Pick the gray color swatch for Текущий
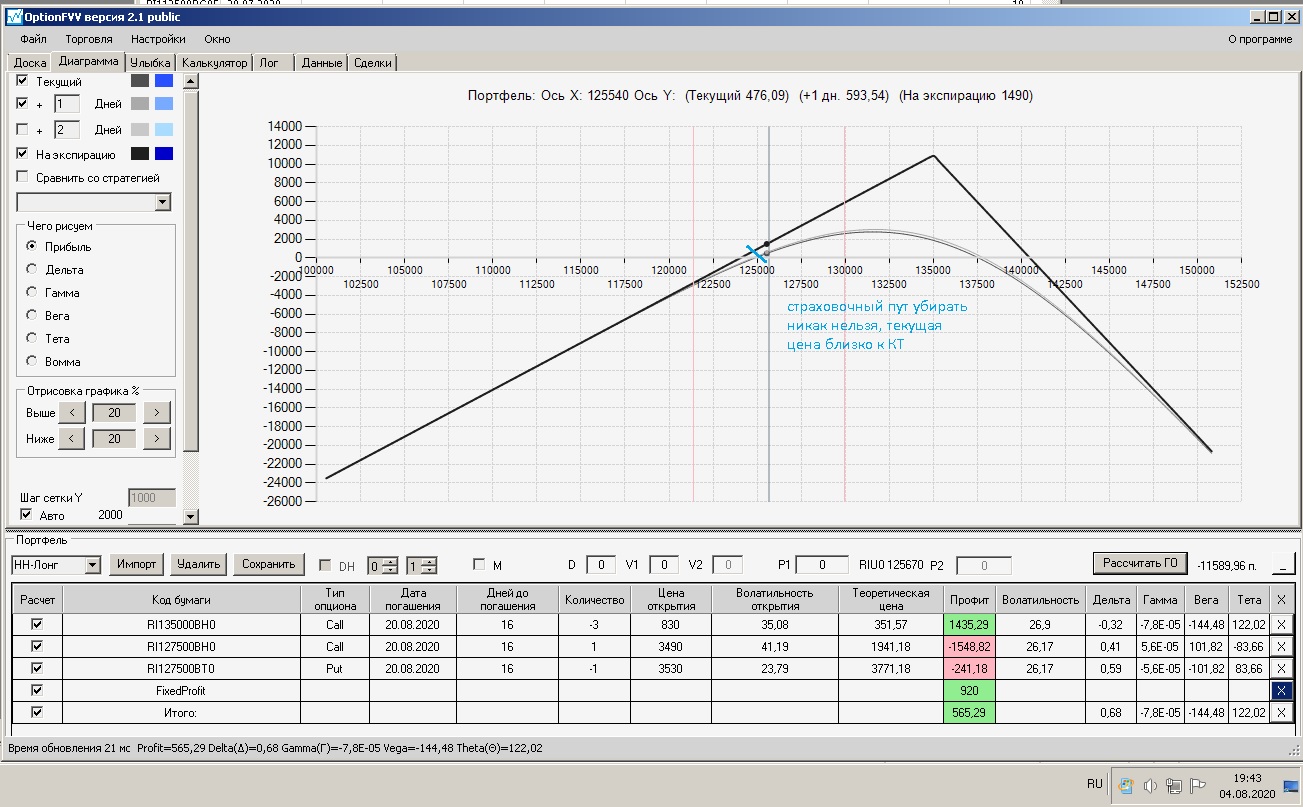 click(139, 81)
